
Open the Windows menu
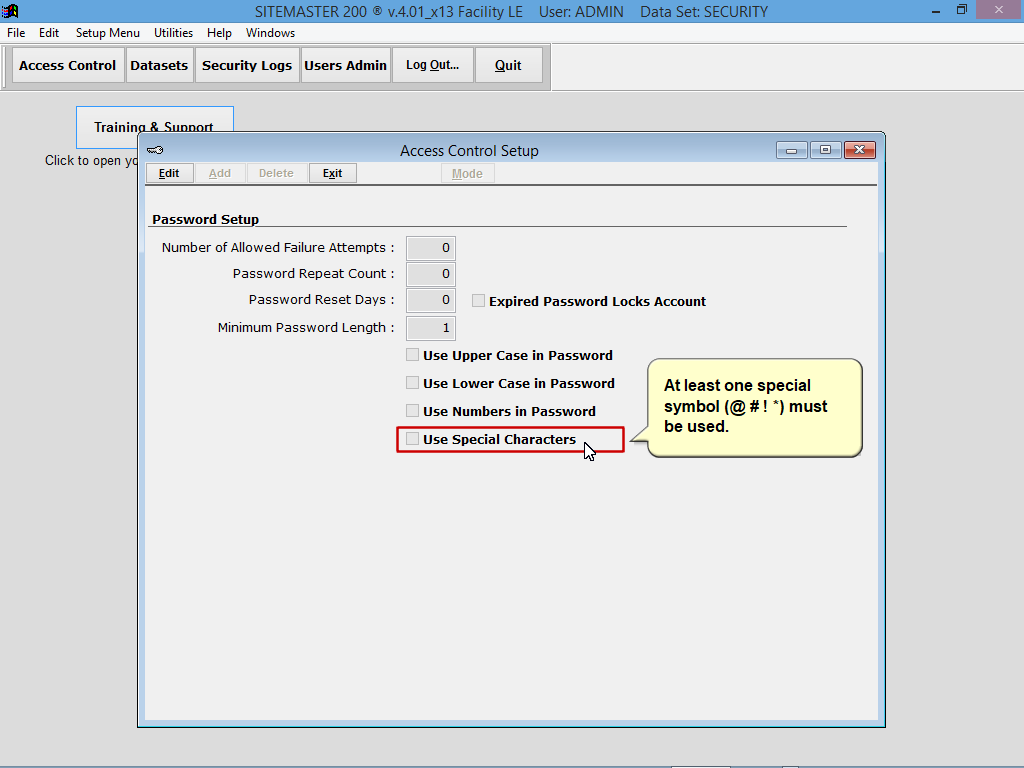tap(270, 33)
